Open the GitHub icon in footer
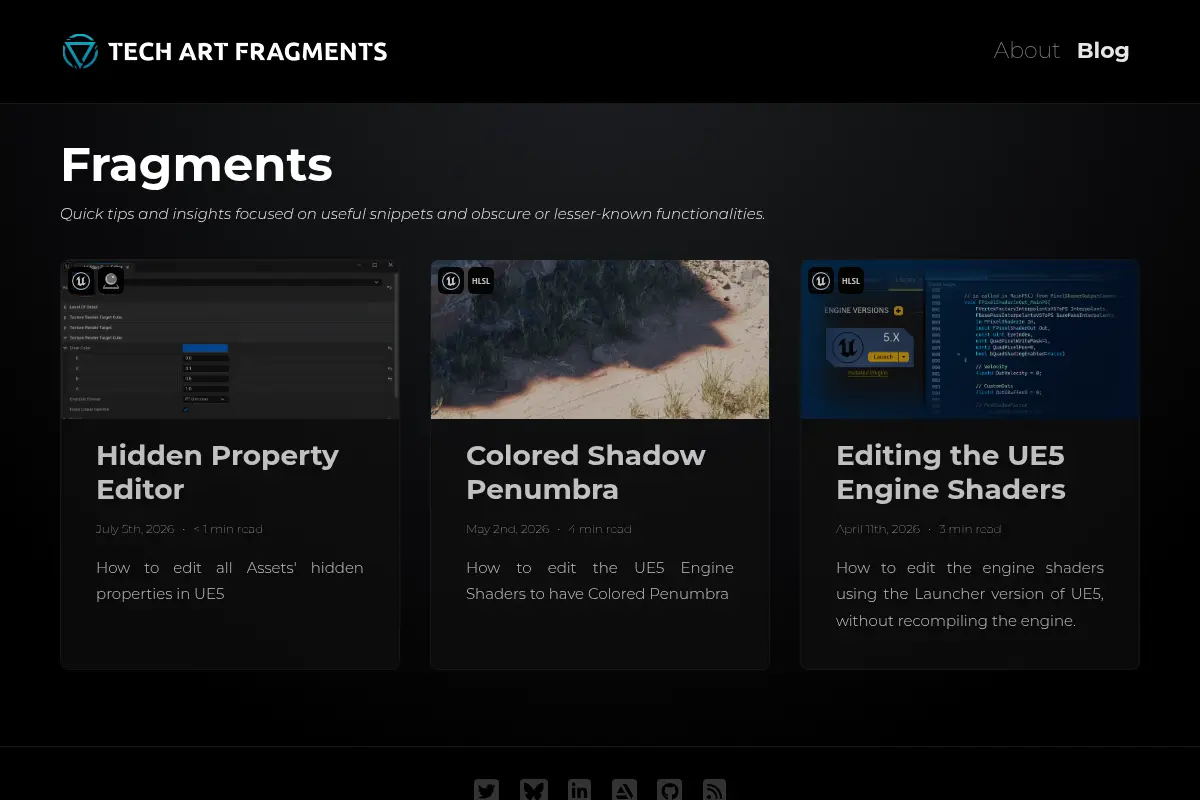 click(x=669, y=790)
